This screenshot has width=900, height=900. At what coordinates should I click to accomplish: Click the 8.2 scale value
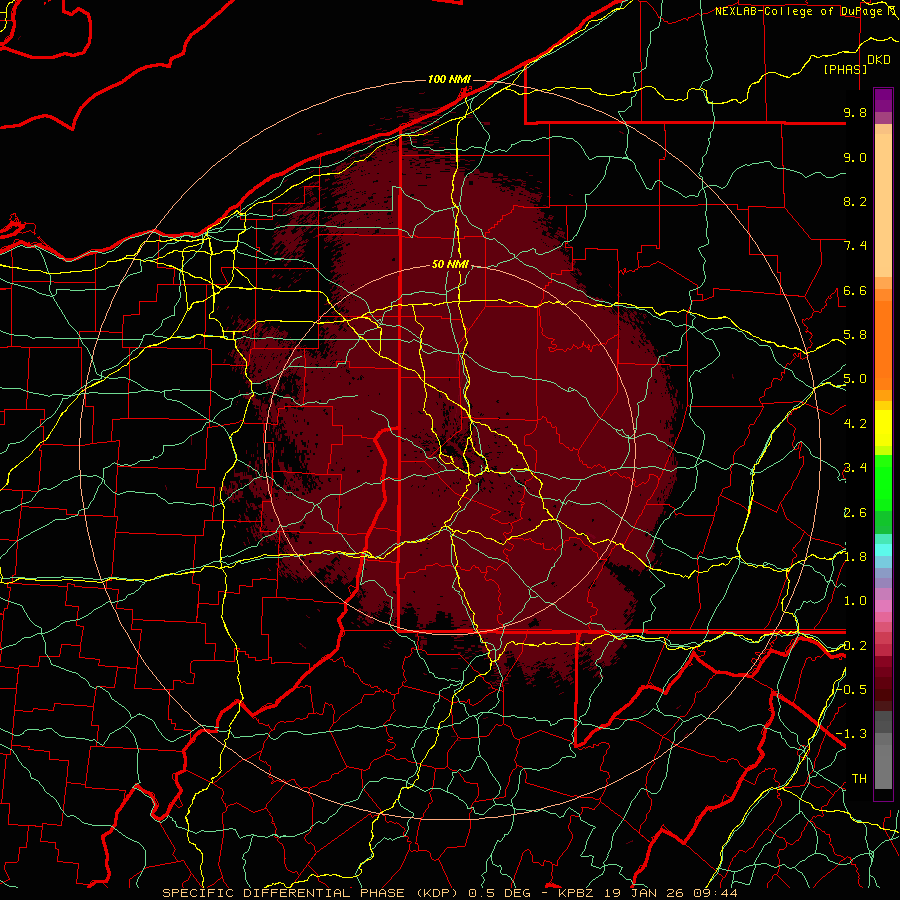(x=855, y=201)
